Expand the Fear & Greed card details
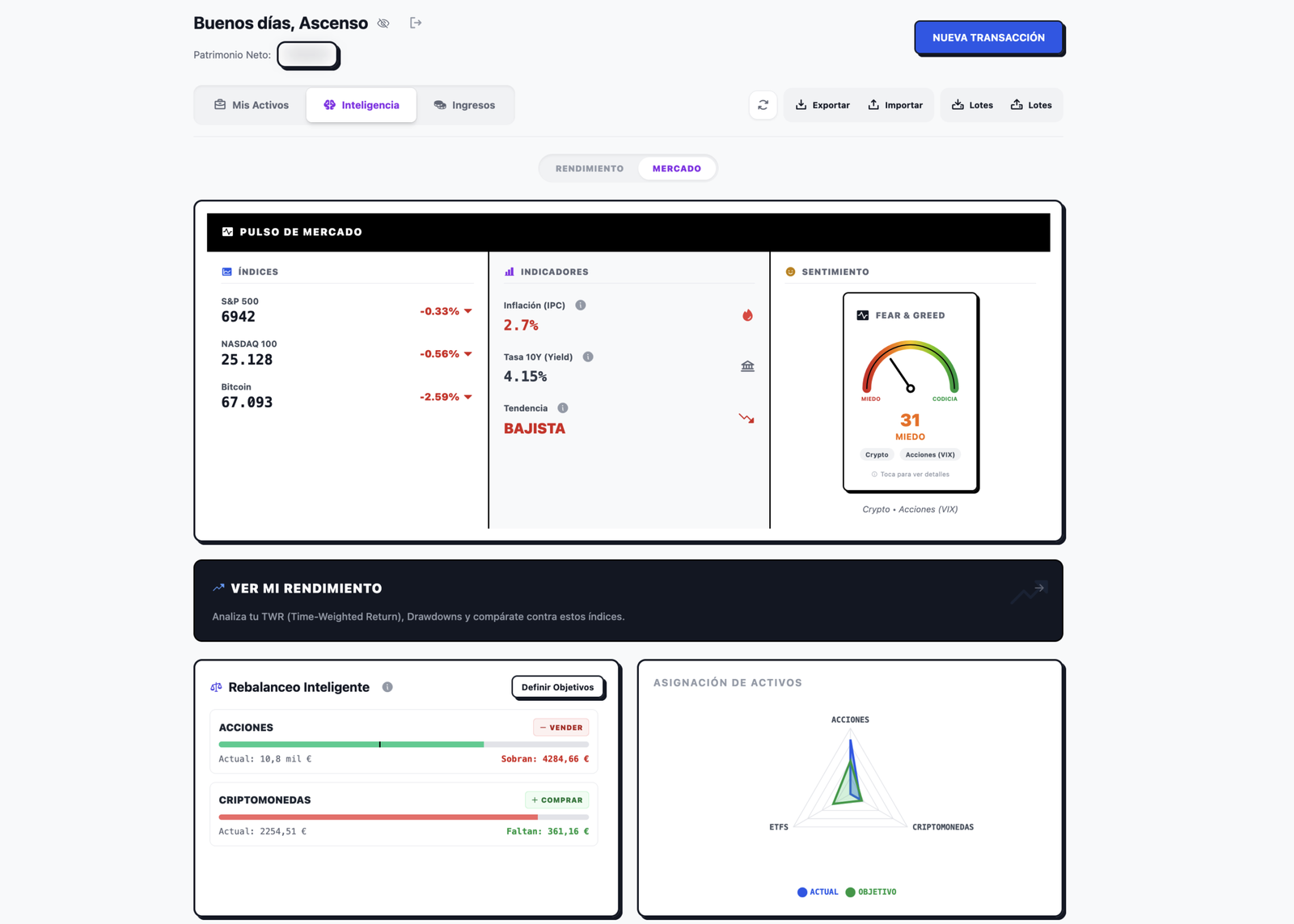Image resolution: width=1294 pixels, height=924 pixels. click(910, 392)
